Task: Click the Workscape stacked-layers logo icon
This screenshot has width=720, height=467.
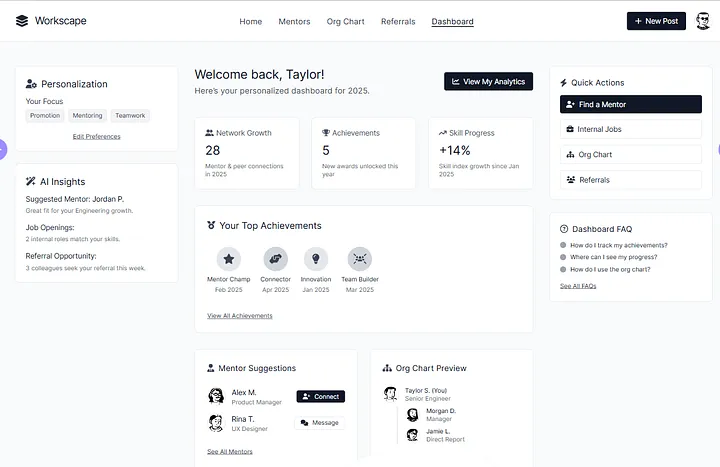Action: click(x=22, y=21)
